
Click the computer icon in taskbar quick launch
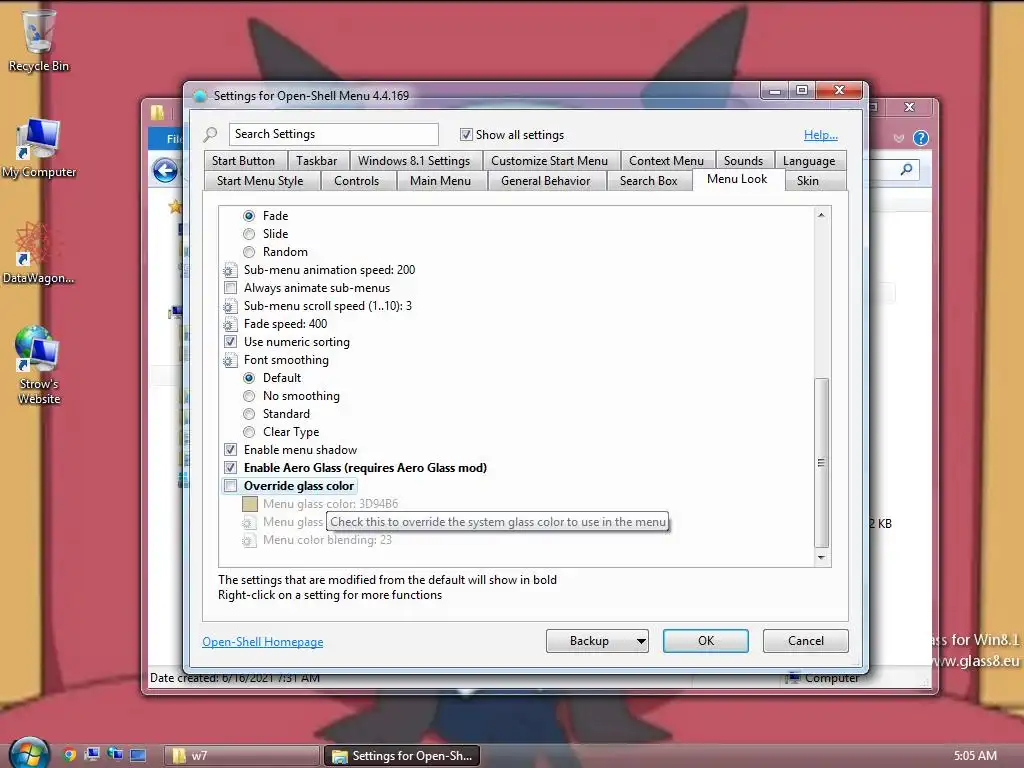click(92, 755)
